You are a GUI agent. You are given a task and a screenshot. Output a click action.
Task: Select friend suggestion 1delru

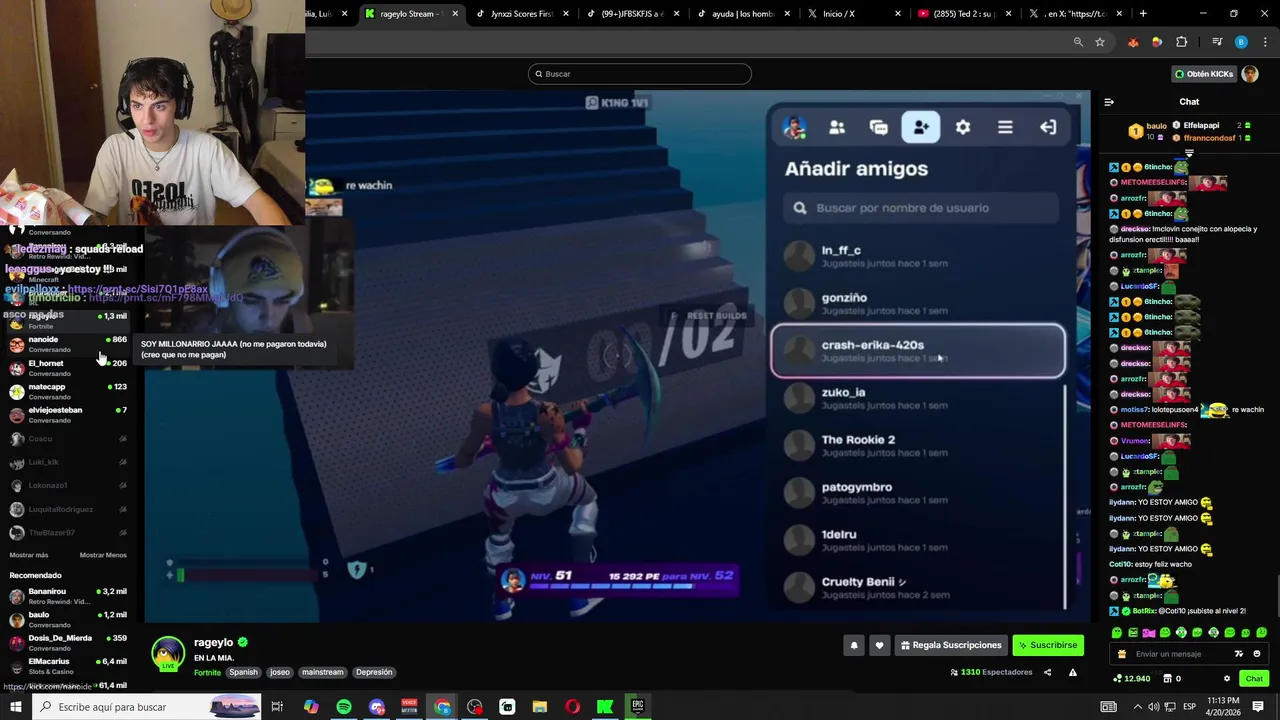coord(918,540)
